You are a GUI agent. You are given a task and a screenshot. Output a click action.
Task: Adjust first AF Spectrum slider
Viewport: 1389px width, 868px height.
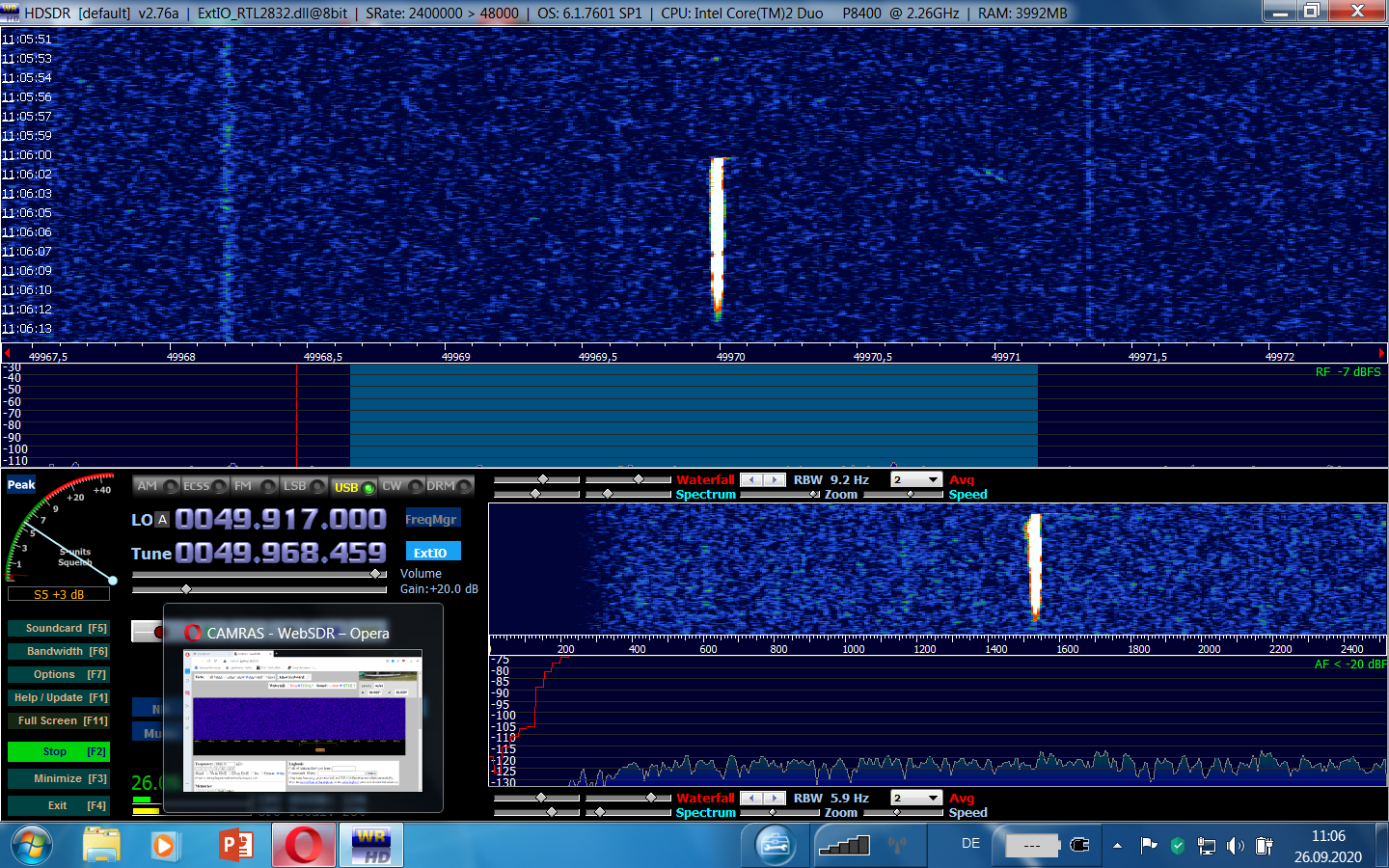click(536, 812)
